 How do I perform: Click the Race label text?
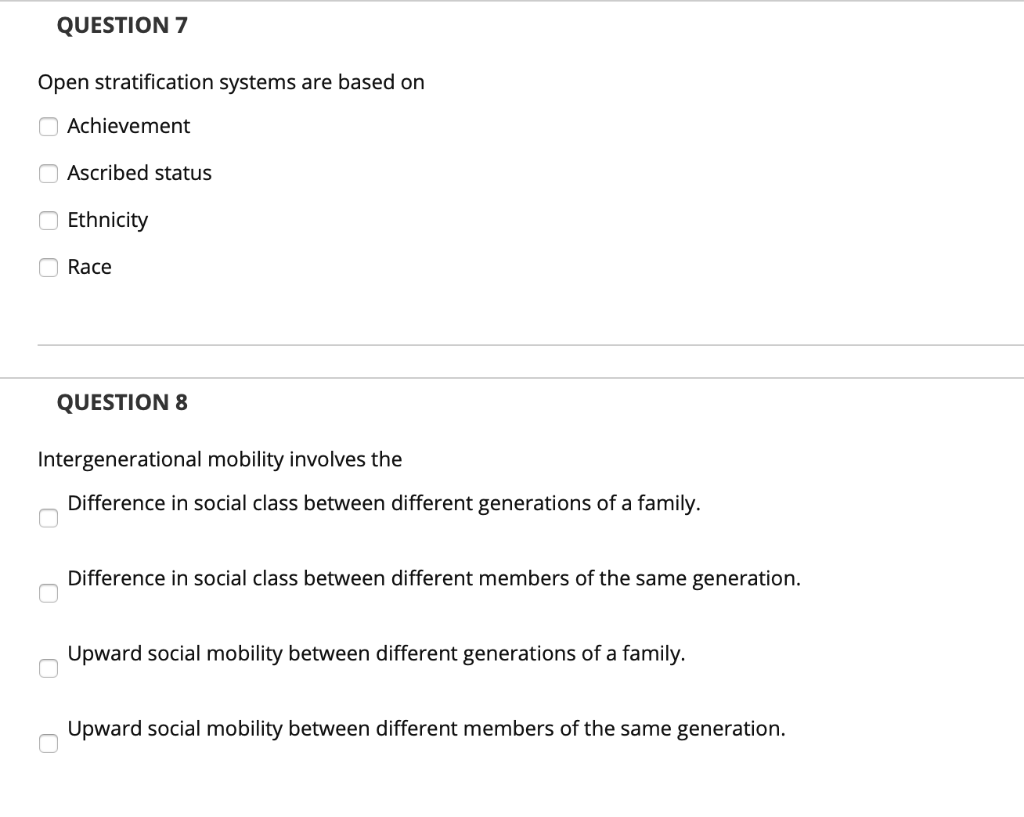89,267
